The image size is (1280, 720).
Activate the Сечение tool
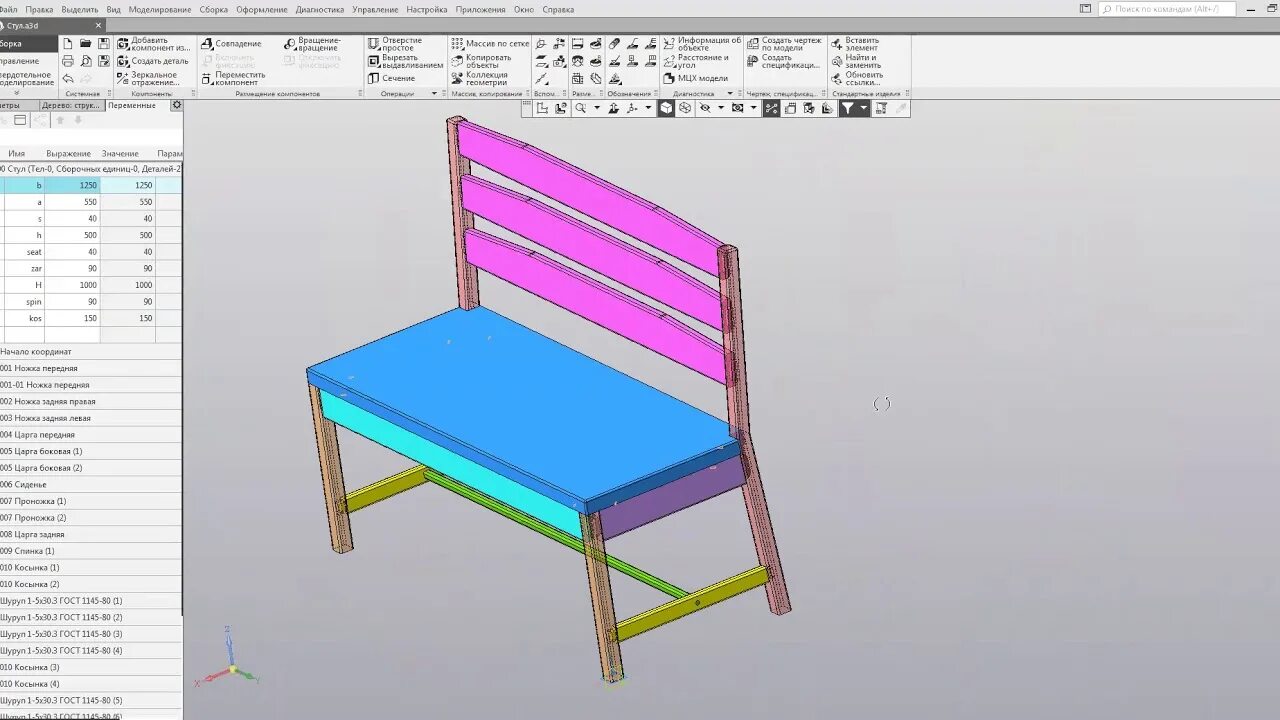[x=391, y=78]
